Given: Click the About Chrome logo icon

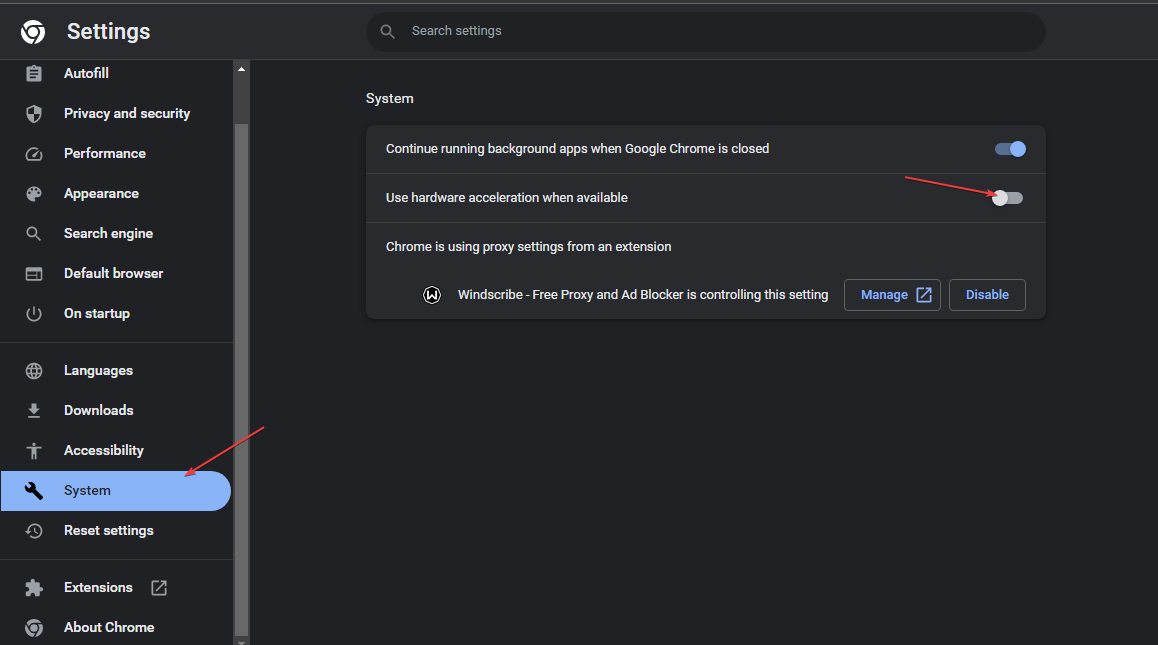Looking at the screenshot, I should (x=34, y=627).
